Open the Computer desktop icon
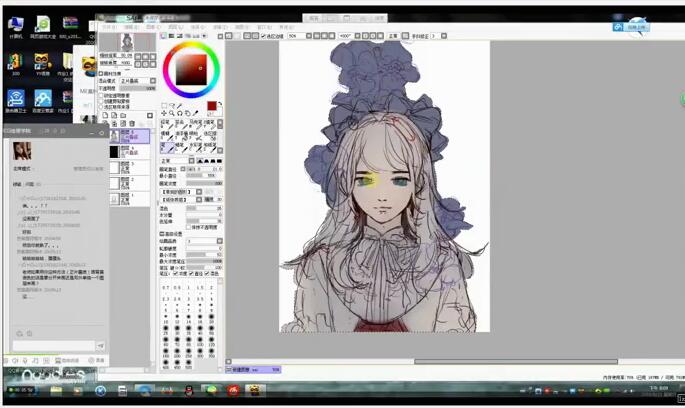This screenshot has width=685, height=408. pyautogui.click(x=16, y=27)
